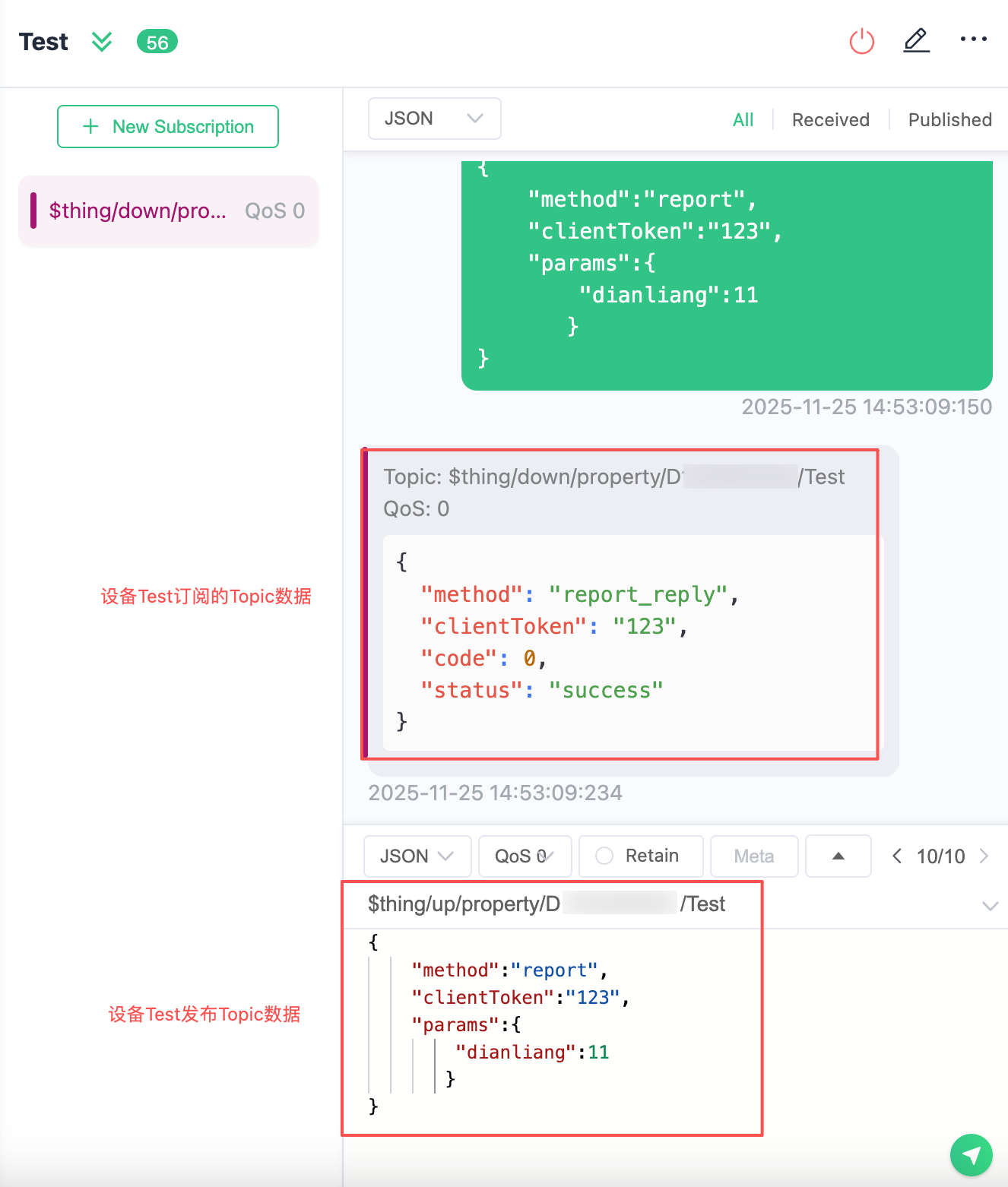Click the green double-chevron expand icon
Image resolution: width=1008 pixels, height=1187 pixels.
coord(102,42)
